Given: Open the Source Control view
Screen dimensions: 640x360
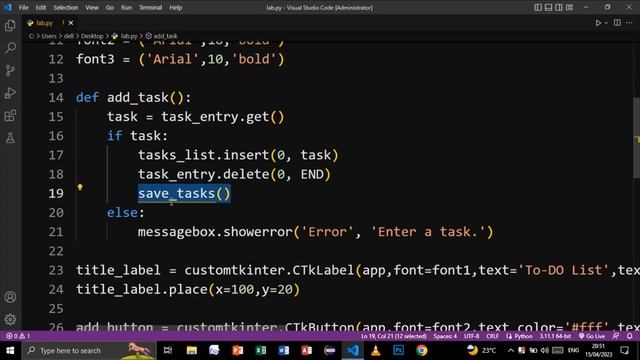Looking at the screenshot, I should (x=10, y=70).
